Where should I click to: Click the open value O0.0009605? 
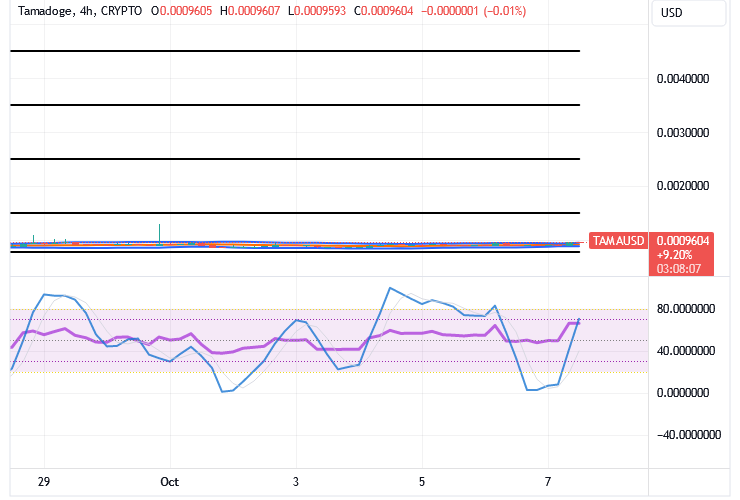(x=181, y=11)
